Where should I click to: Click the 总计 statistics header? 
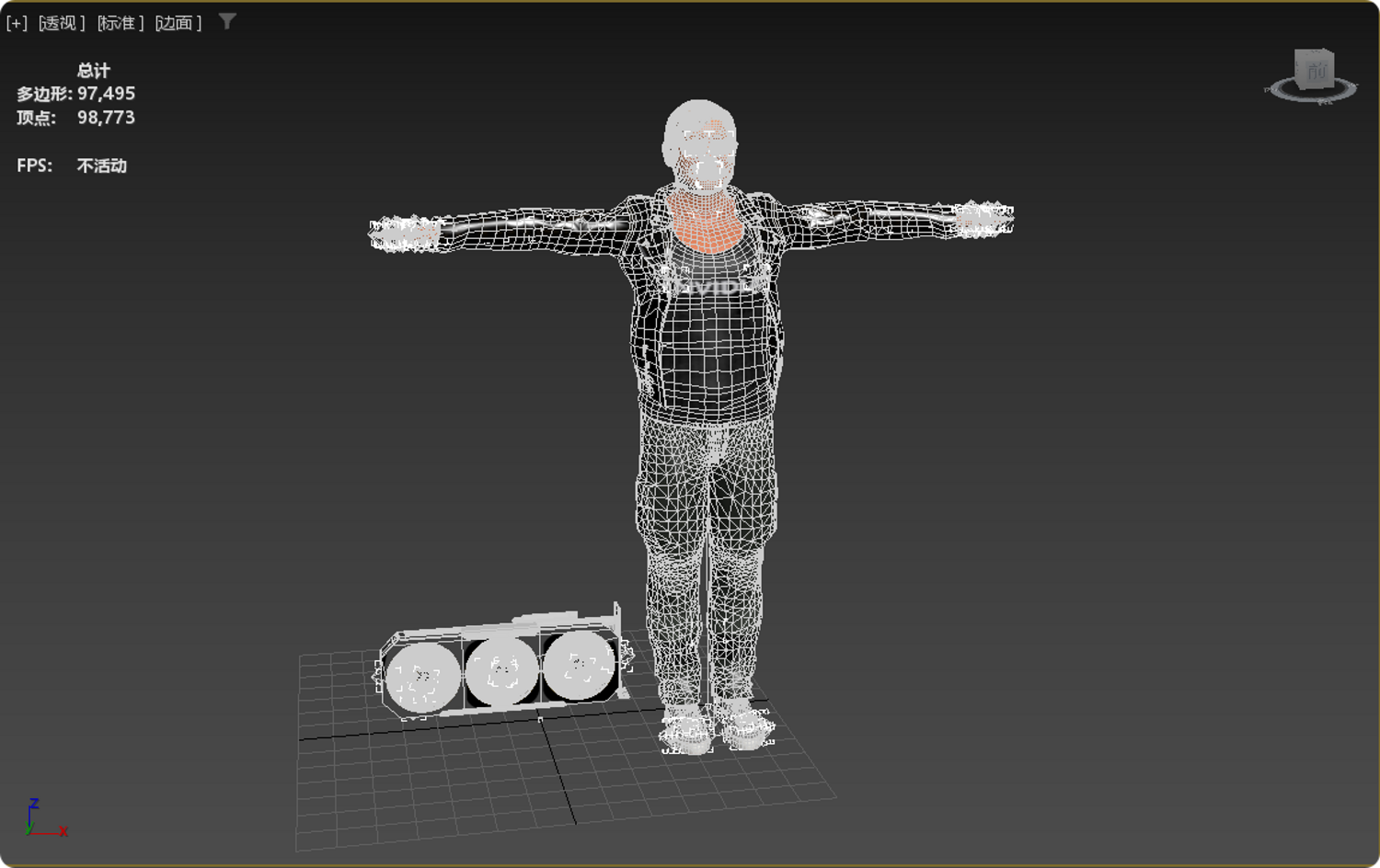[93, 71]
